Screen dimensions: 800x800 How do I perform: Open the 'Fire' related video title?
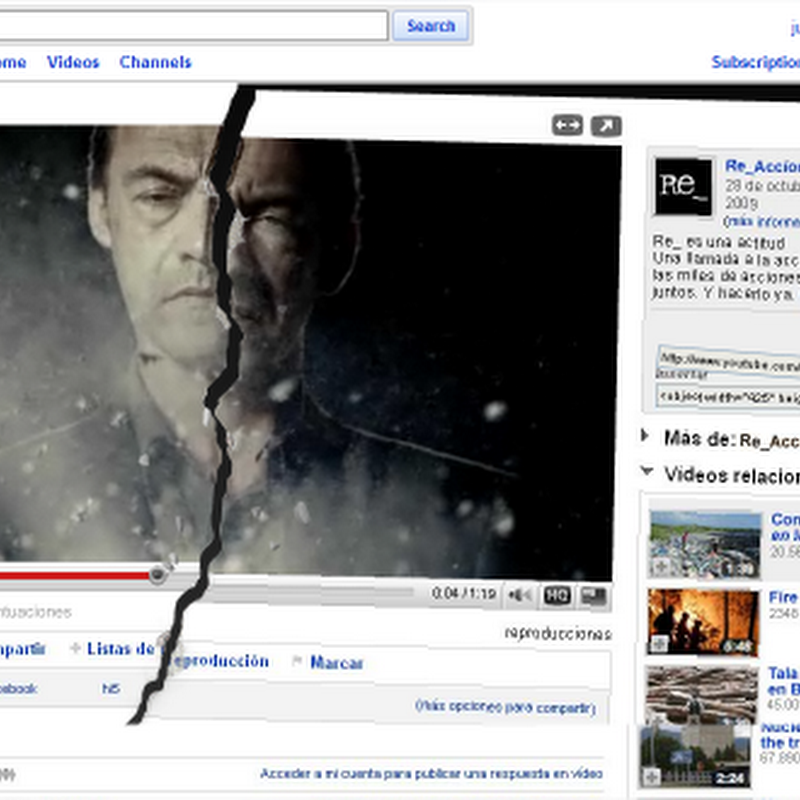pos(784,597)
